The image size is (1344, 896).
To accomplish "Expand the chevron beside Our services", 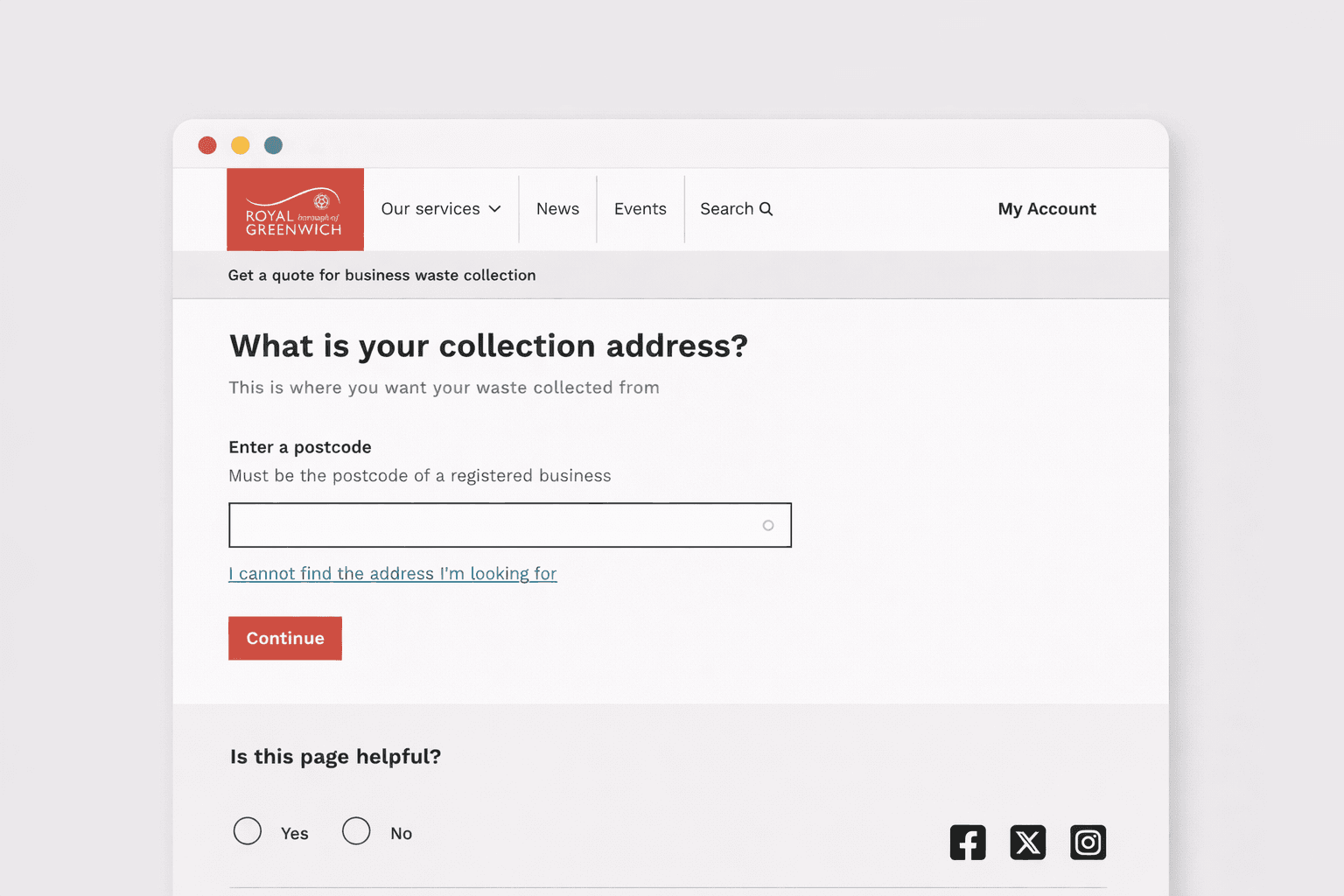I will pyautogui.click(x=495, y=209).
